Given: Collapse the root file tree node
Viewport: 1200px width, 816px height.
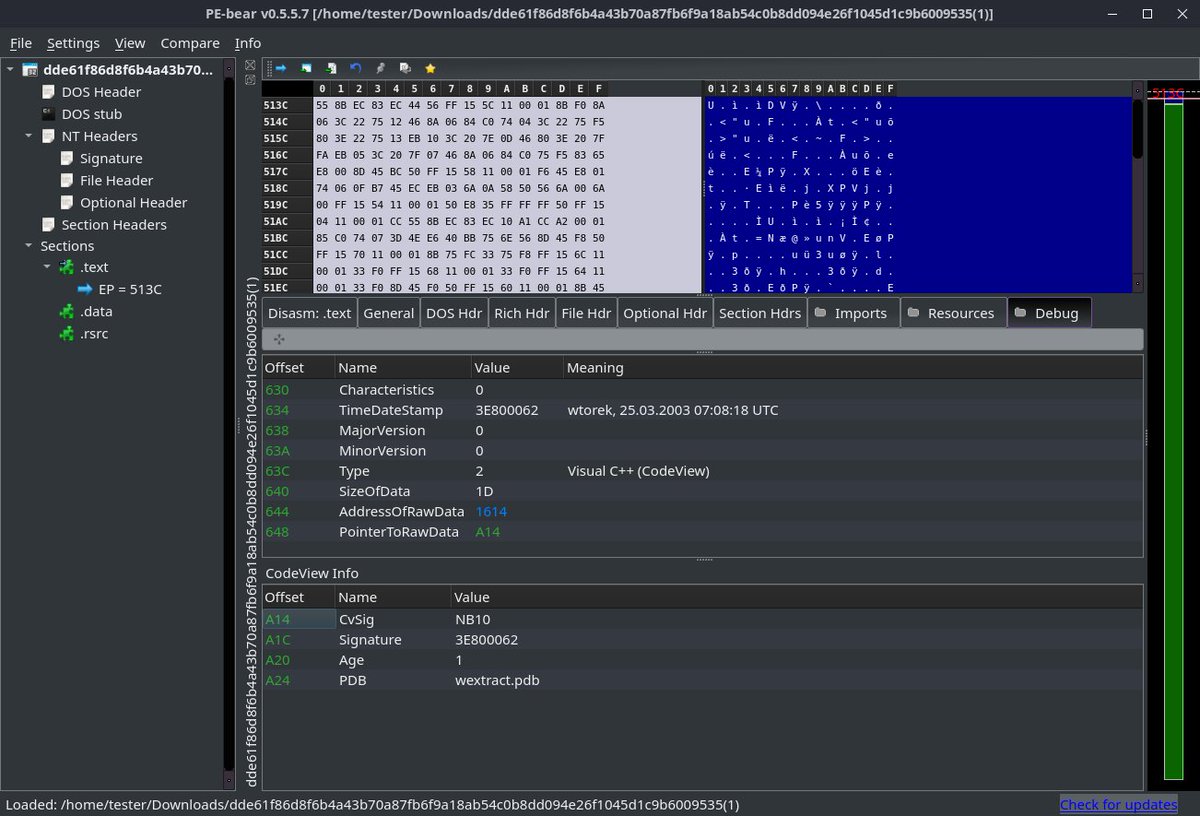Looking at the screenshot, I should click(x=11, y=70).
